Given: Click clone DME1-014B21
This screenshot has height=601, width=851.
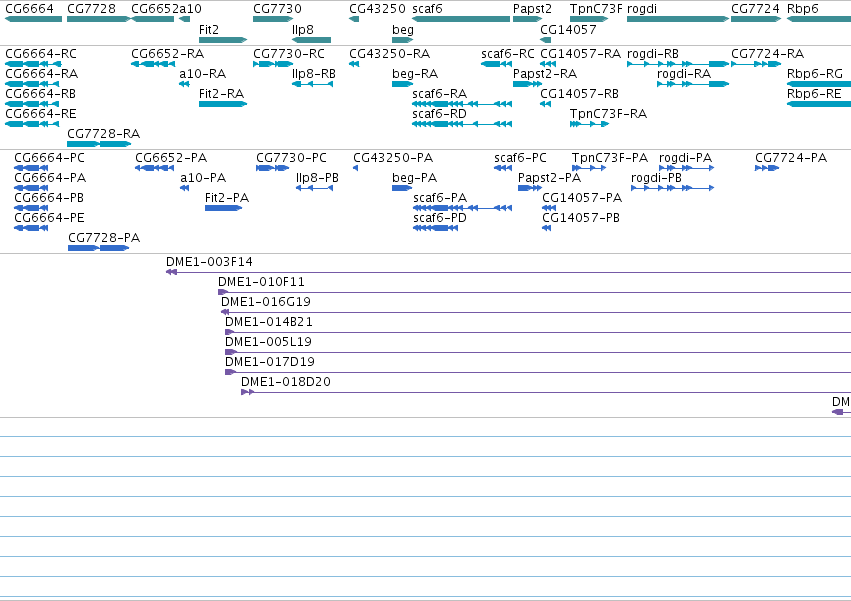Looking at the screenshot, I should point(269,322).
